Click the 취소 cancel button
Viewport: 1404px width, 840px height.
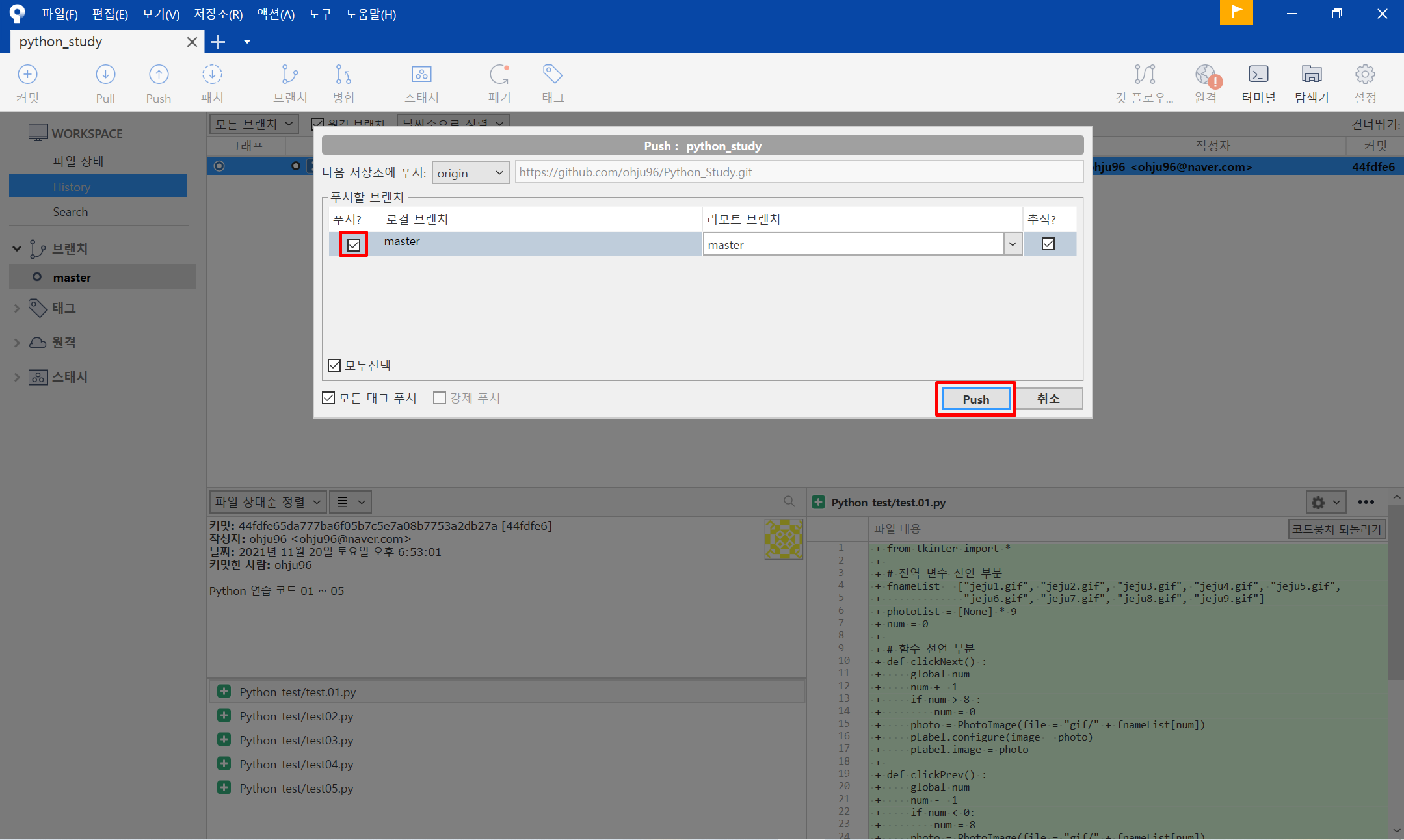point(1048,399)
